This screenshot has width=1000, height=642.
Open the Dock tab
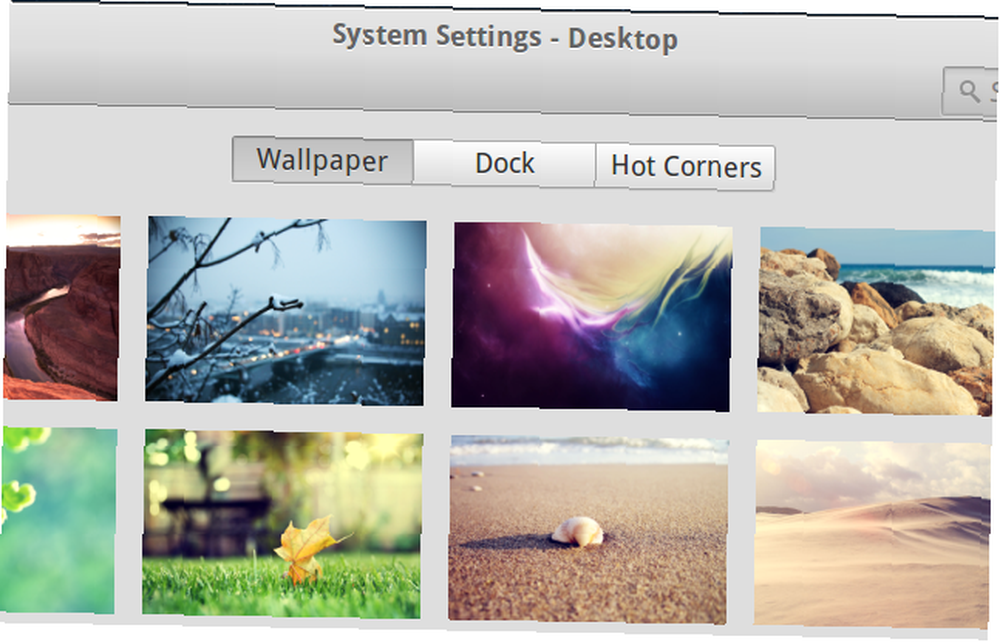pyautogui.click(x=504, y=164)
